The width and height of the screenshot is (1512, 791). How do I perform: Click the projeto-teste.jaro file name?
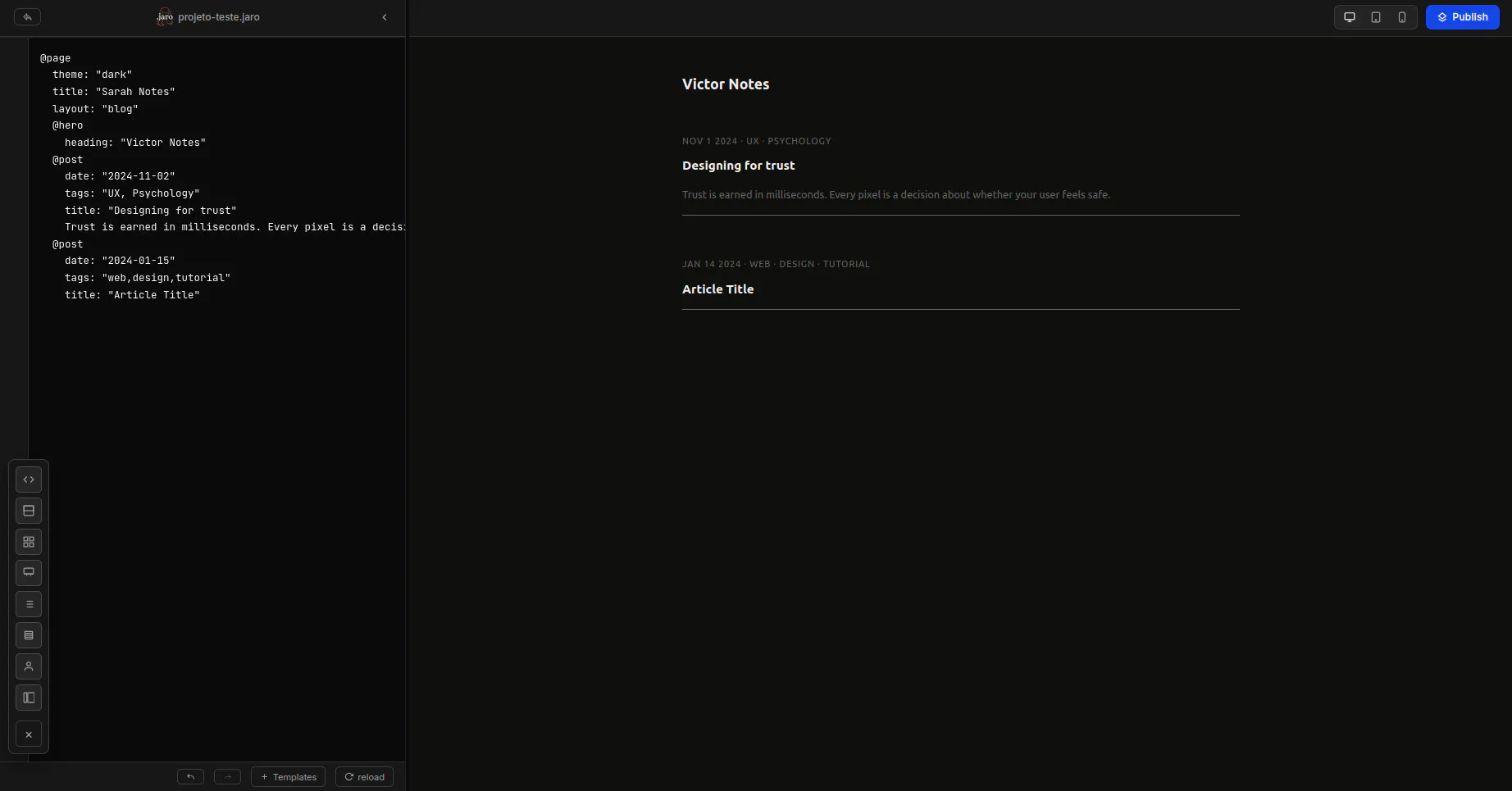(x=219, y=17)
